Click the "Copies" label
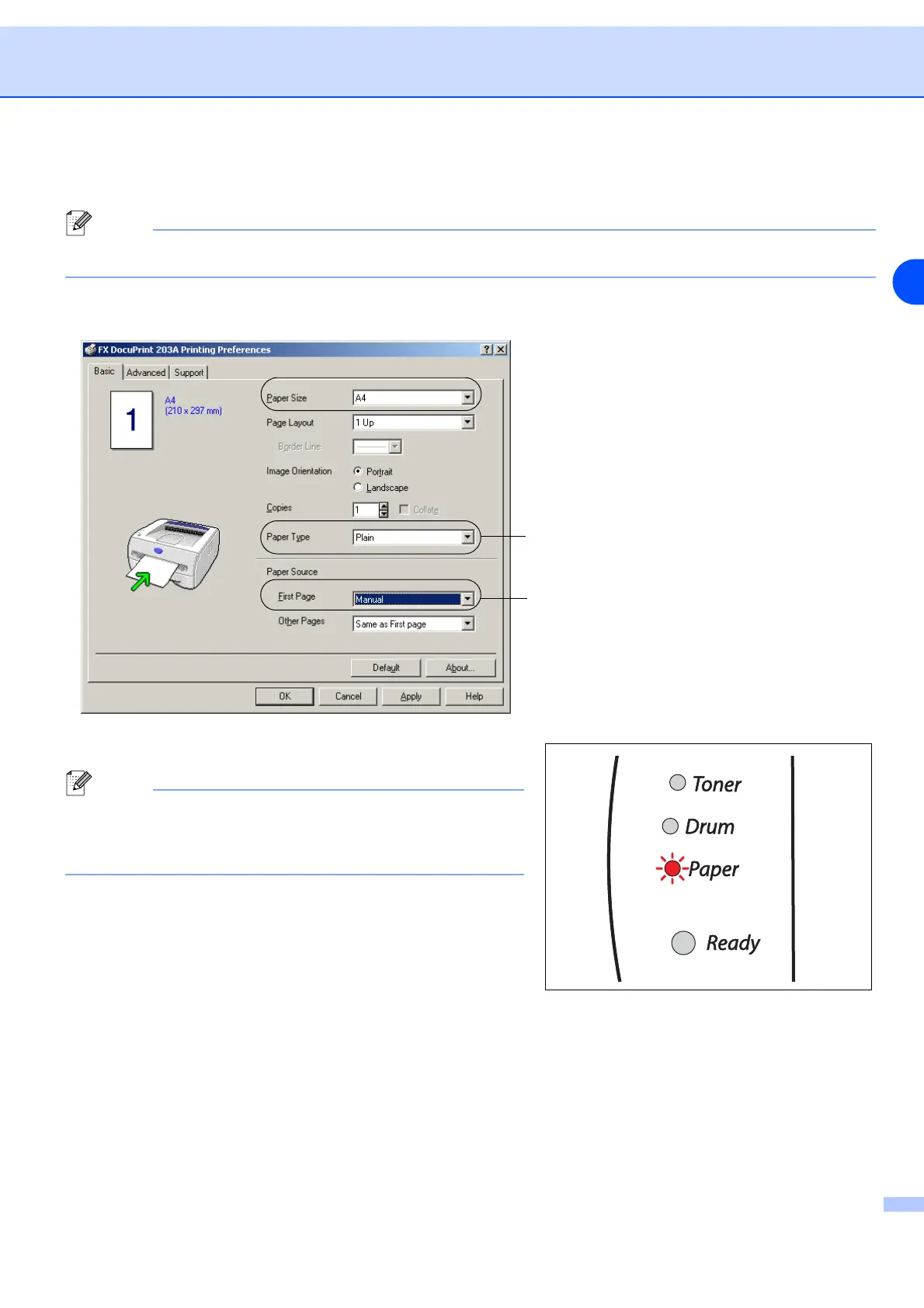924x1308 pixels. point(280,508)
